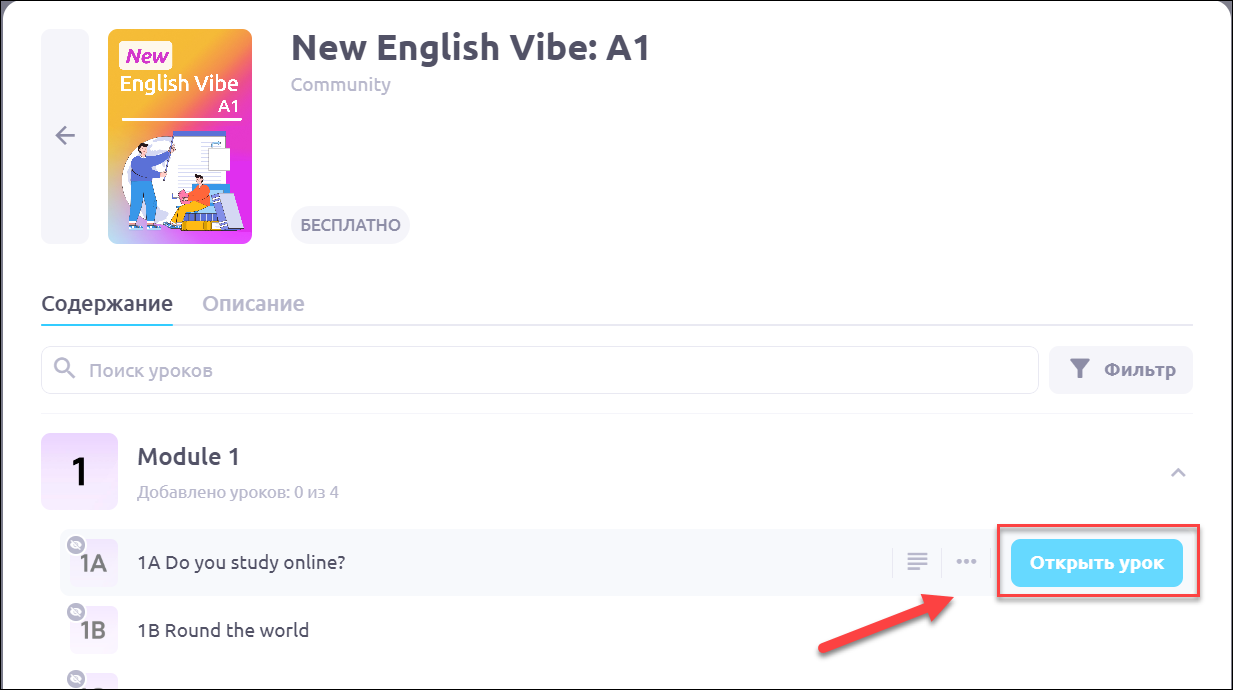Toggle the hidden-eye icon on lesson 1A
Screen dimensions: 1233x690
coord(75,545)
